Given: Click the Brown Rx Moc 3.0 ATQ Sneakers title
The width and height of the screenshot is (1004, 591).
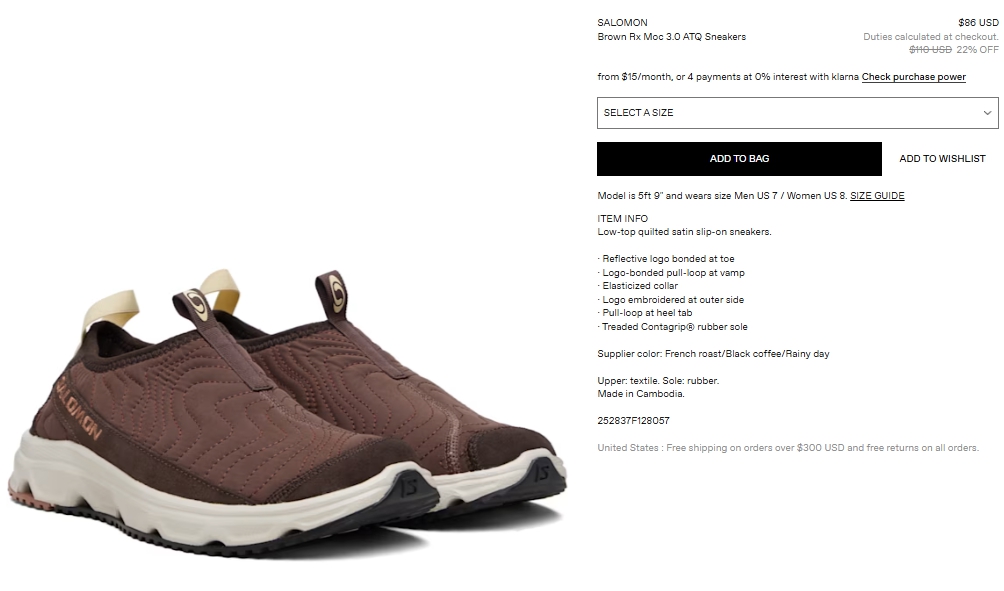Looking at the screenshot, I should 671,36.
